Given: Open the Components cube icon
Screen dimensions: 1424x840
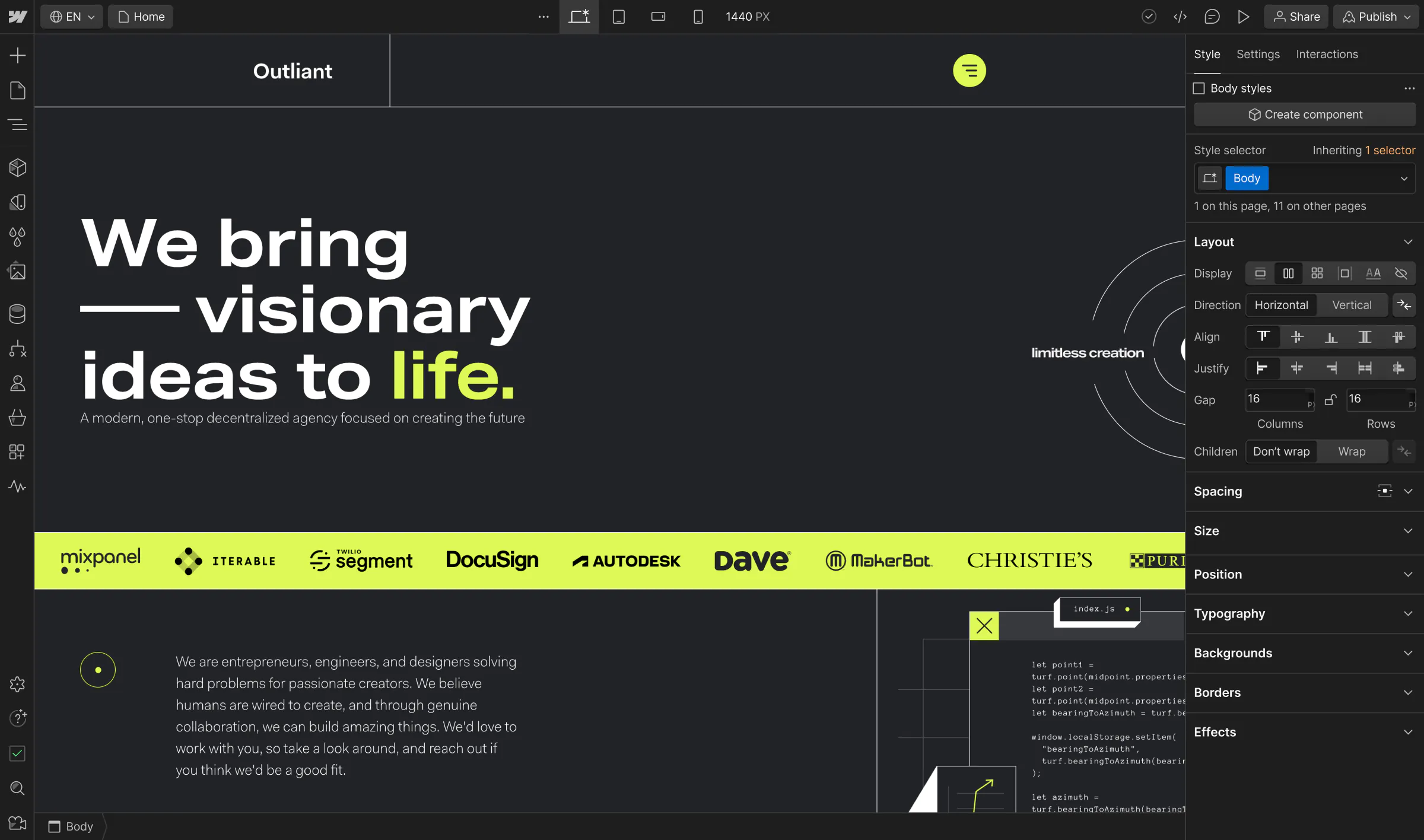Looking at the screenshot, I should tap(17, 168).
